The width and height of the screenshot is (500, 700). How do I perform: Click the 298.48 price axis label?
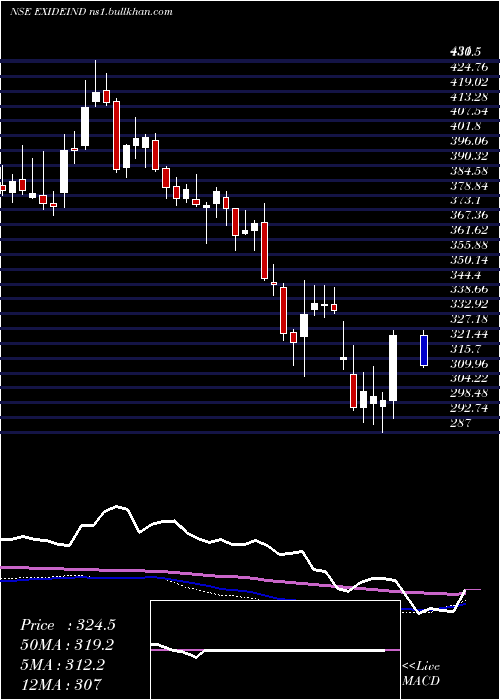(469, 393)
